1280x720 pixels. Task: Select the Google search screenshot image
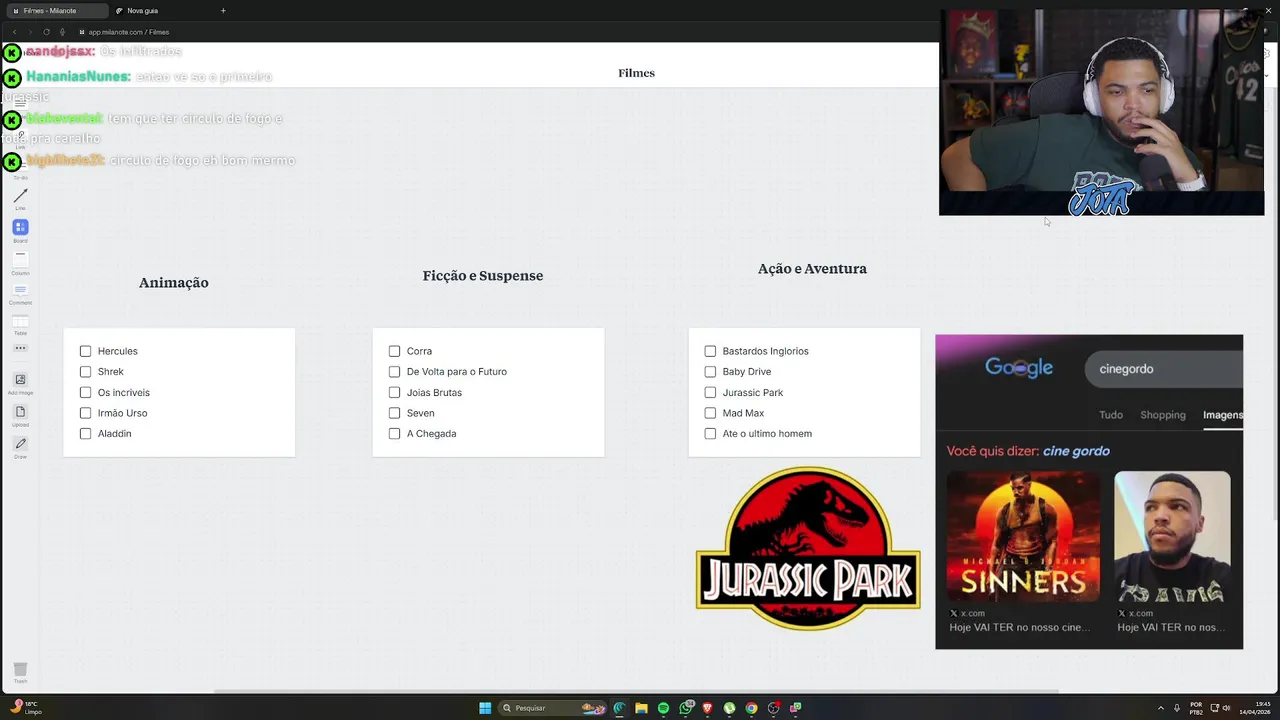tap(1089, 492)
